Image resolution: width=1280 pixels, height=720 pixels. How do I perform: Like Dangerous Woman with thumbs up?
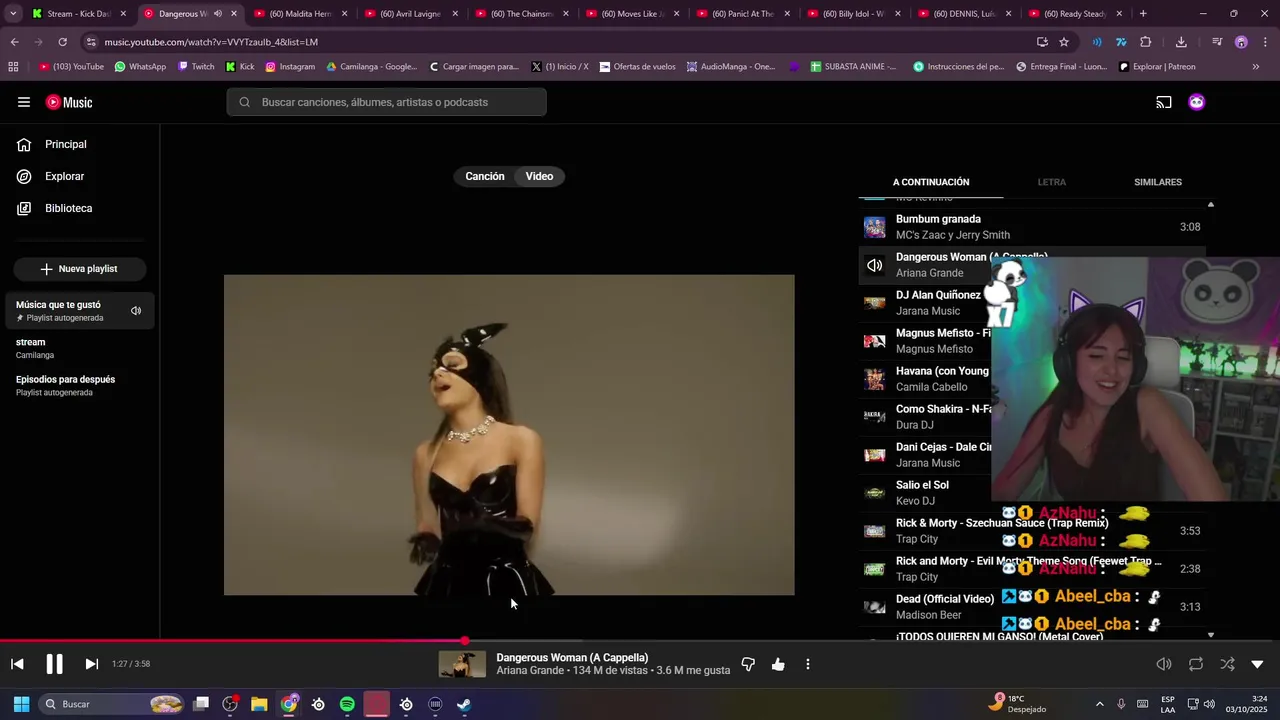coord(778,664)
